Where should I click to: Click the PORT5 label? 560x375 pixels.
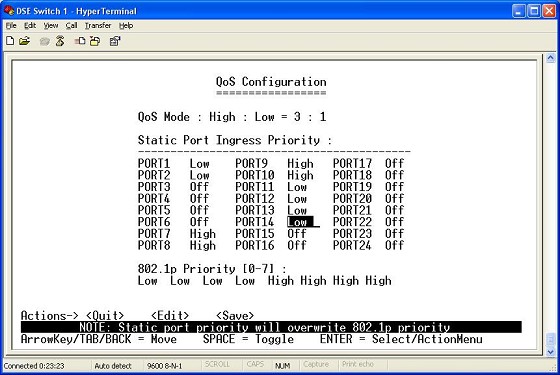click(154, 210)
